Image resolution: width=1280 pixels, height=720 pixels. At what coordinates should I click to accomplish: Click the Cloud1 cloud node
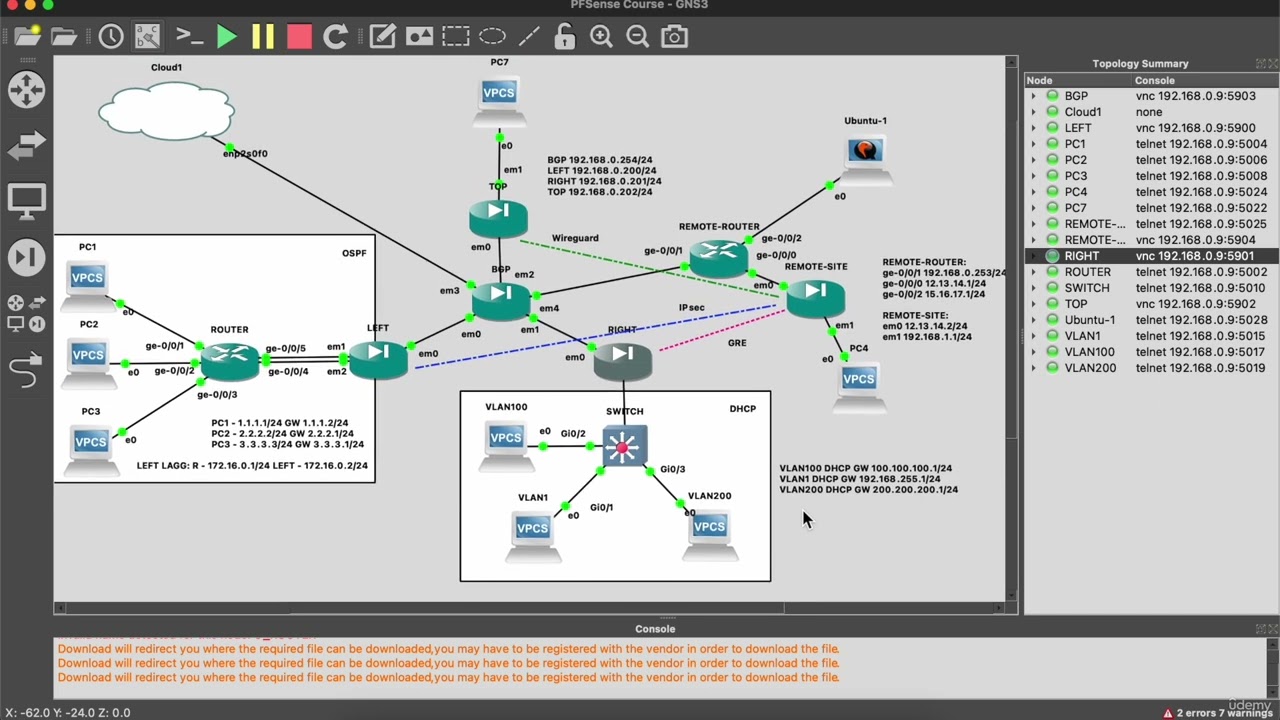point(167,110)
